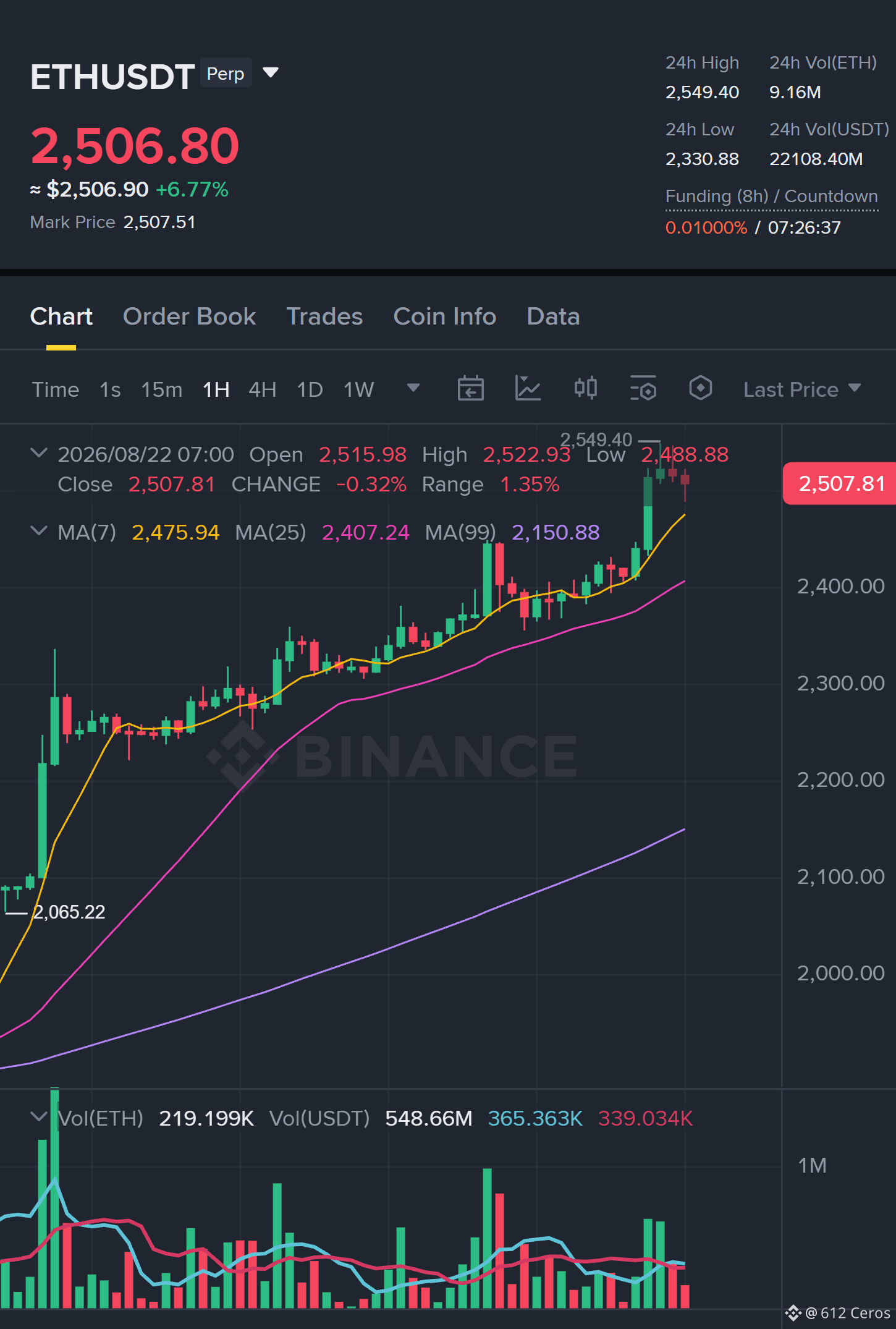Tap the MA(25) value 2,407.24
The image size is (896, 1329).
coord(365,532)
